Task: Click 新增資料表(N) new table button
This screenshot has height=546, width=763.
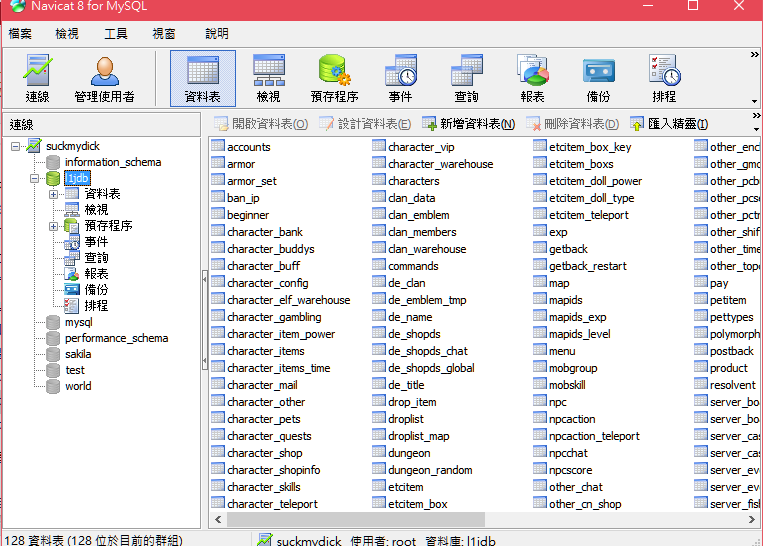Action: (469, 124)
